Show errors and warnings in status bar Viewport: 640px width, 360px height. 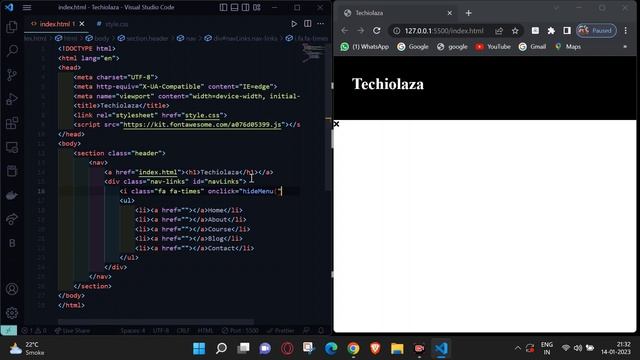(34, 331)
